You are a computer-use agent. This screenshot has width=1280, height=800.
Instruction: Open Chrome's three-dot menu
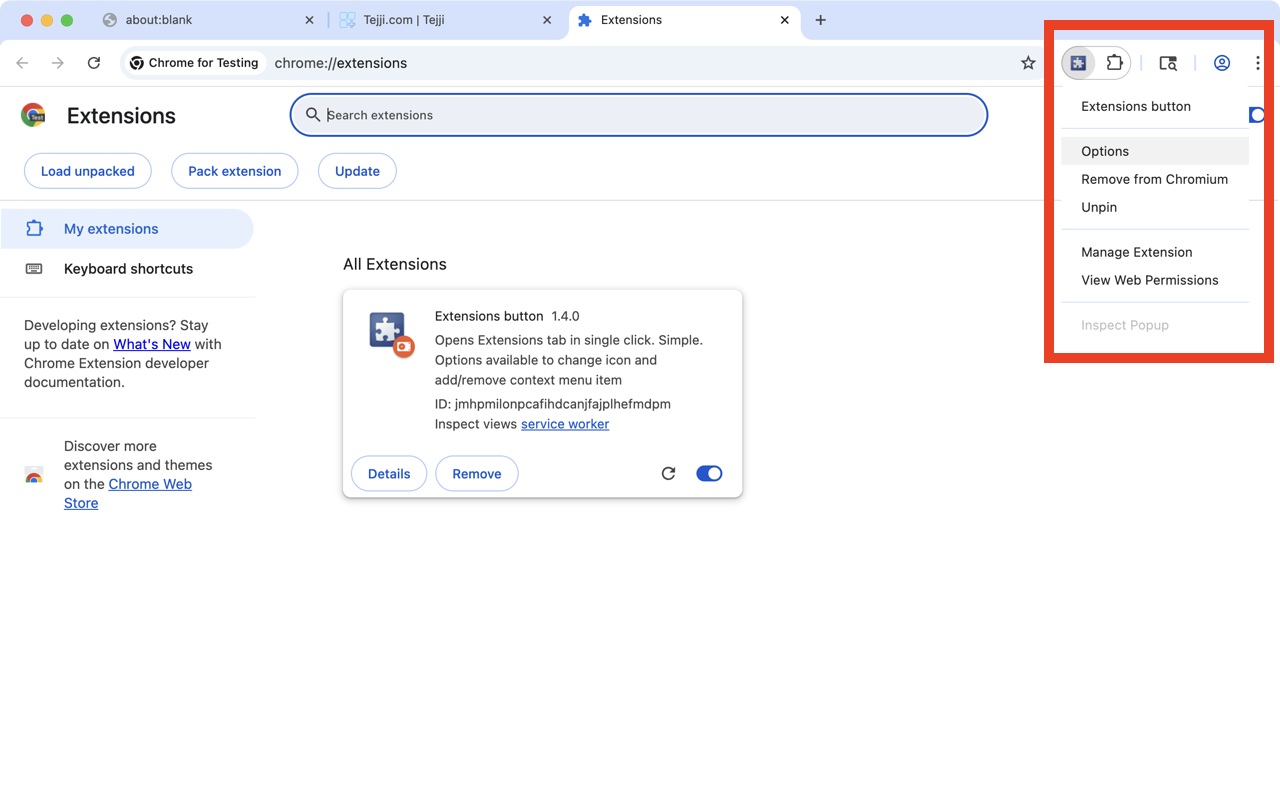(x=1257, y=62)
